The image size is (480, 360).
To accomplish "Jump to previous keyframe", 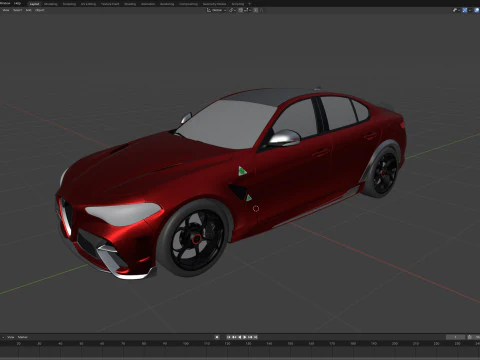I will (234, 337).
